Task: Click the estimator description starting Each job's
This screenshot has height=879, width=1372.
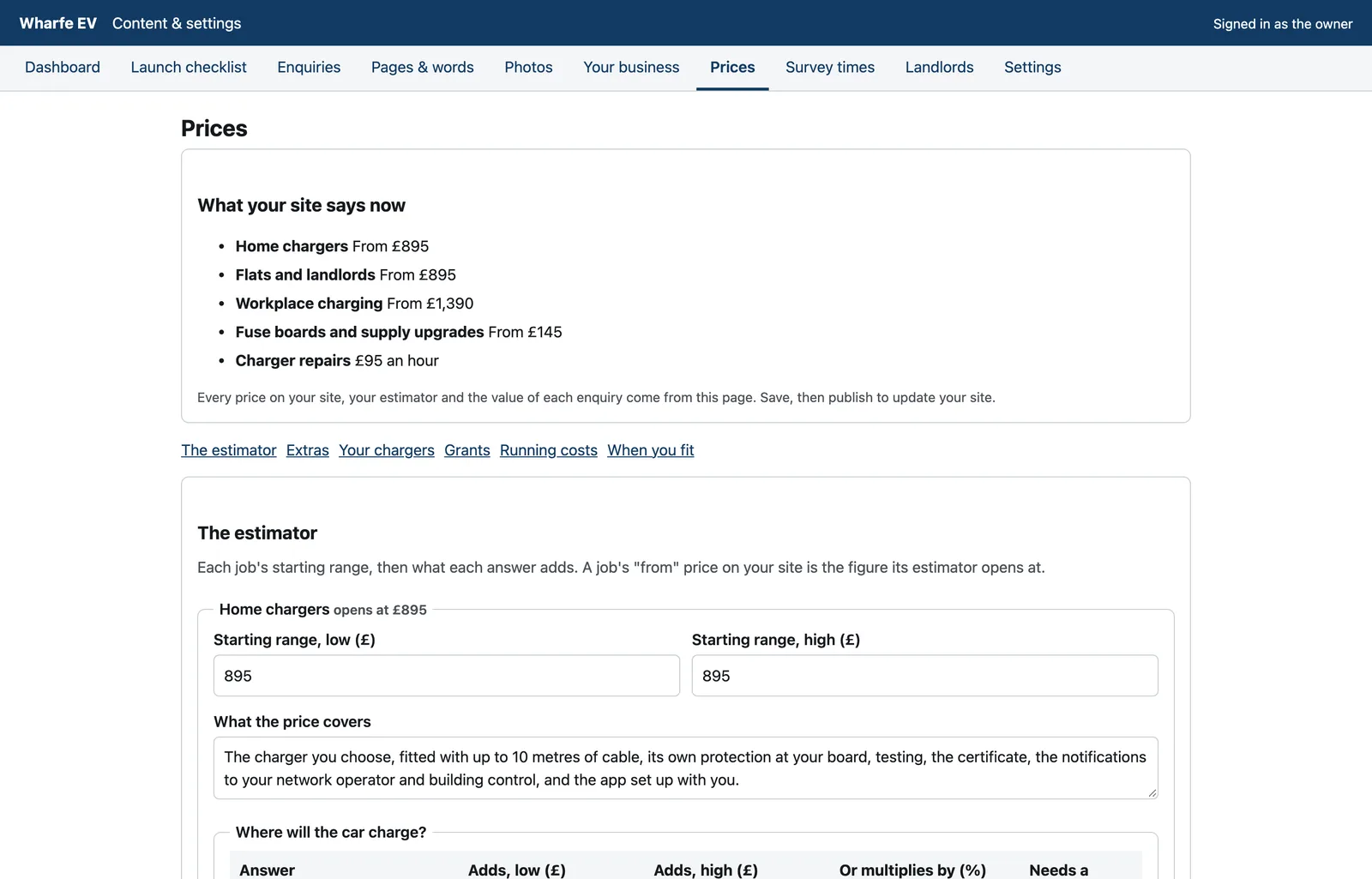Action: [x=621, y=568]
